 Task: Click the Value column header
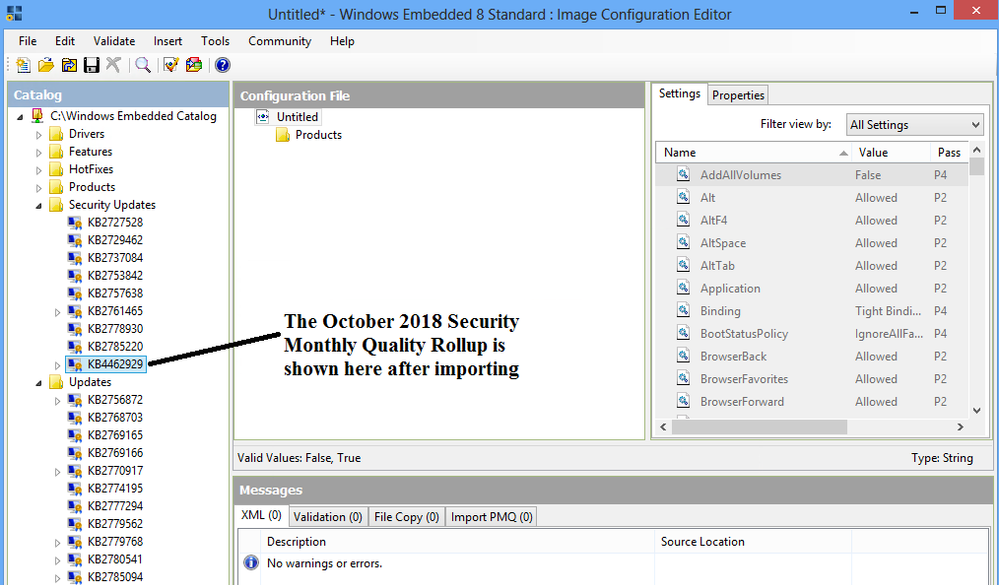891,152
